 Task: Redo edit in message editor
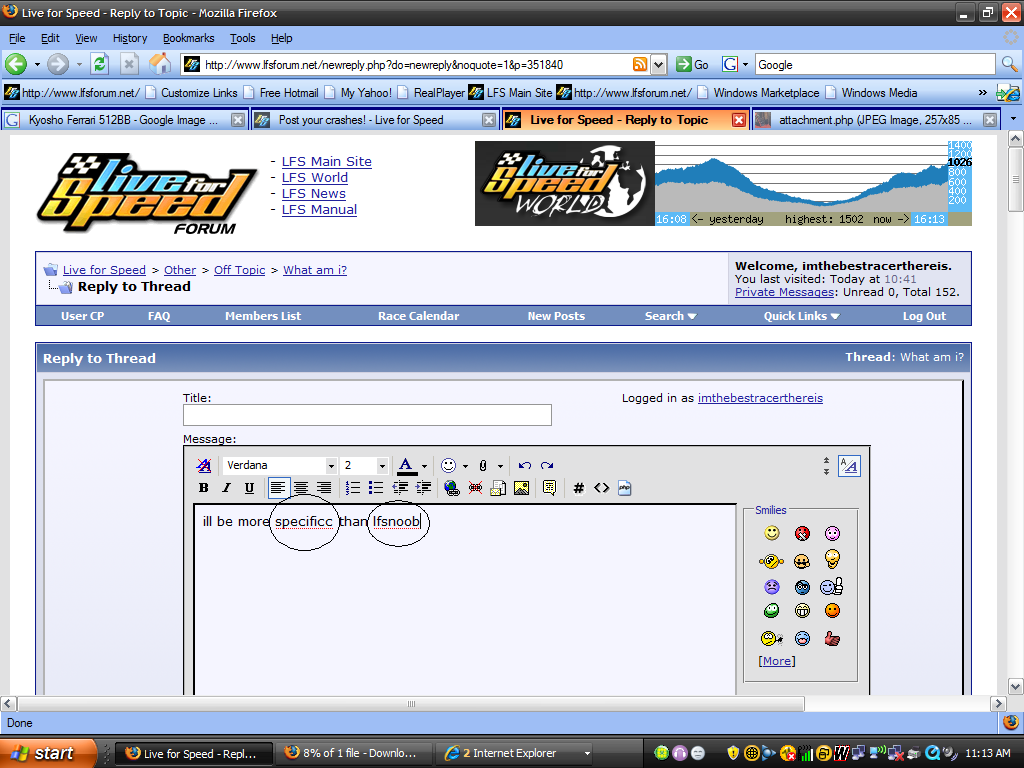(x=547, y=466)
